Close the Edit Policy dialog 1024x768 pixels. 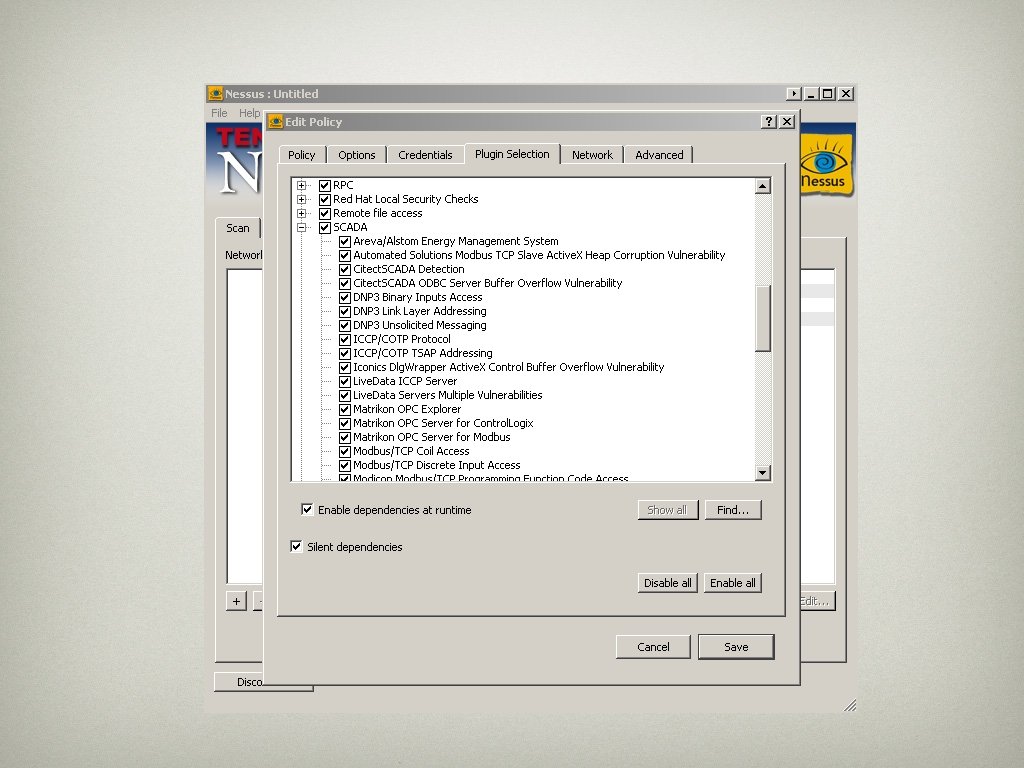(x=787, y=121)
